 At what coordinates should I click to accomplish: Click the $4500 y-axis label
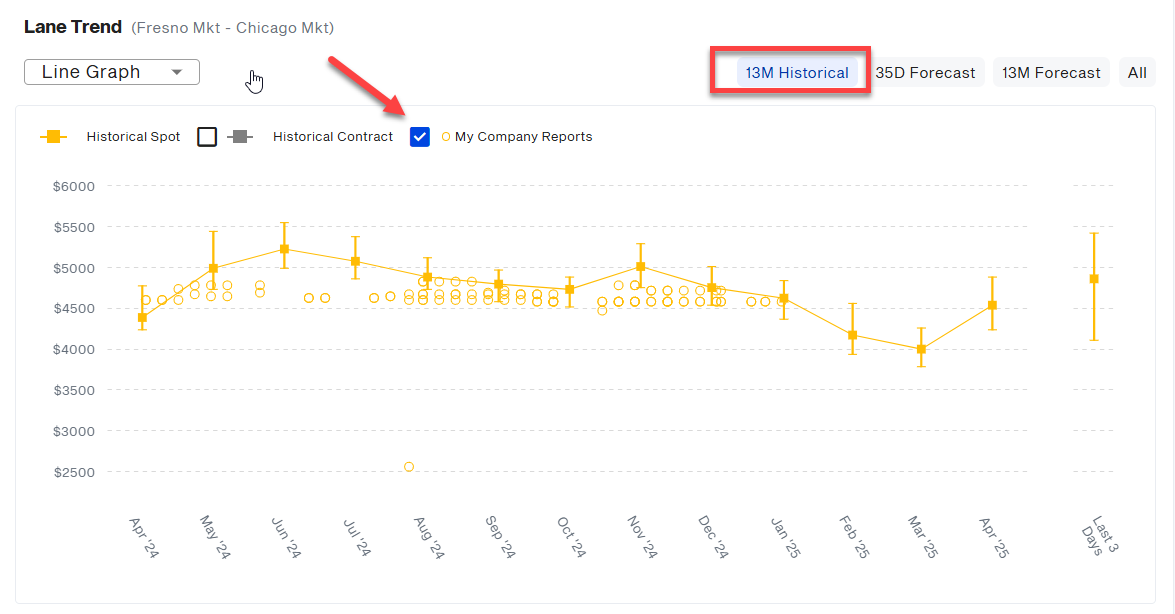tap(73, 308)
